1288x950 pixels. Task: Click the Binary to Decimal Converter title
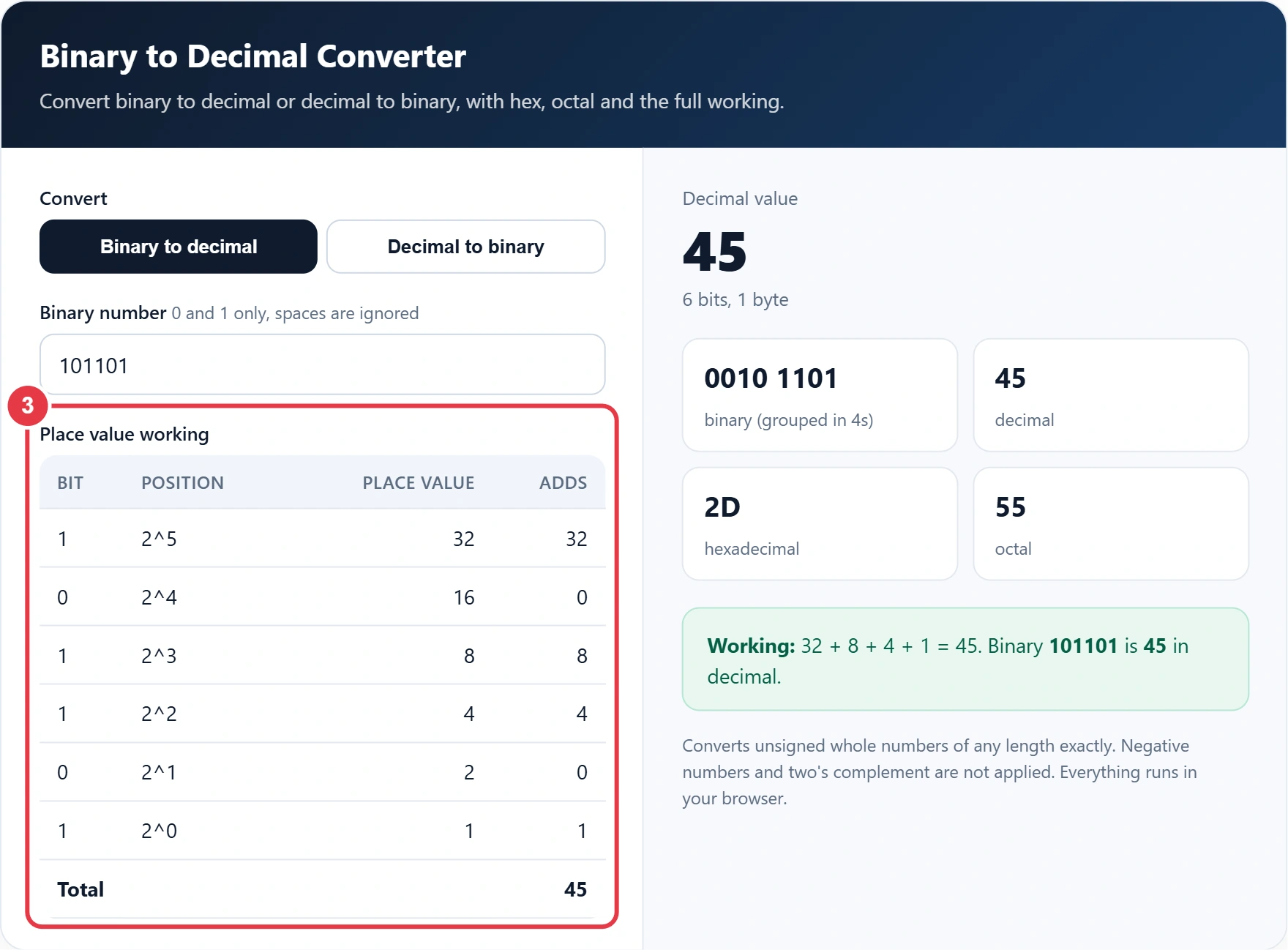coord(253,56)
